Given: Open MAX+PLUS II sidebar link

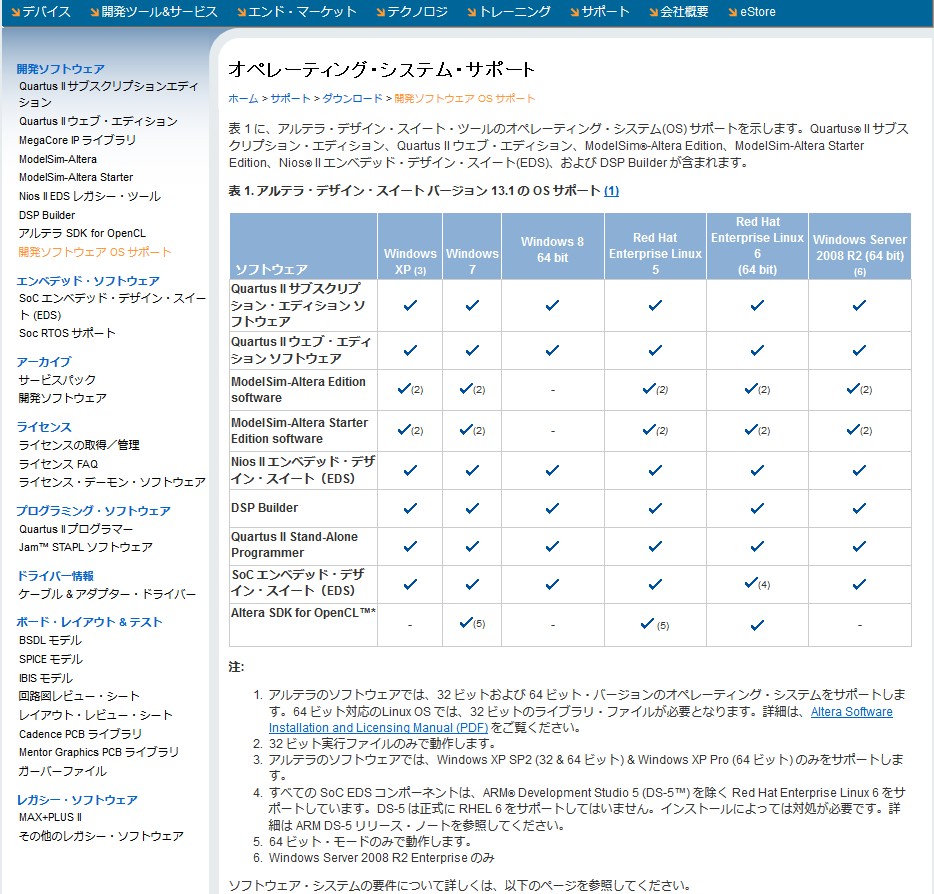Looking at the screenshot, I should [x=50, y=817].
